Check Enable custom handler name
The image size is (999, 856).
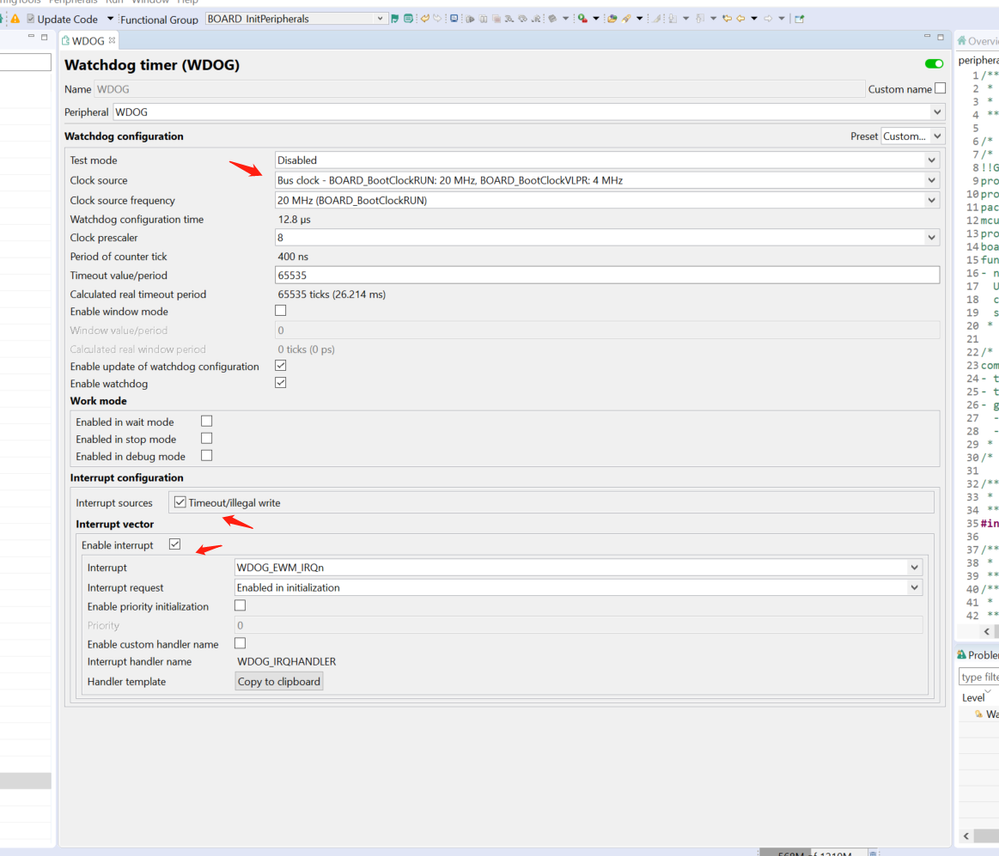[240, 643]
